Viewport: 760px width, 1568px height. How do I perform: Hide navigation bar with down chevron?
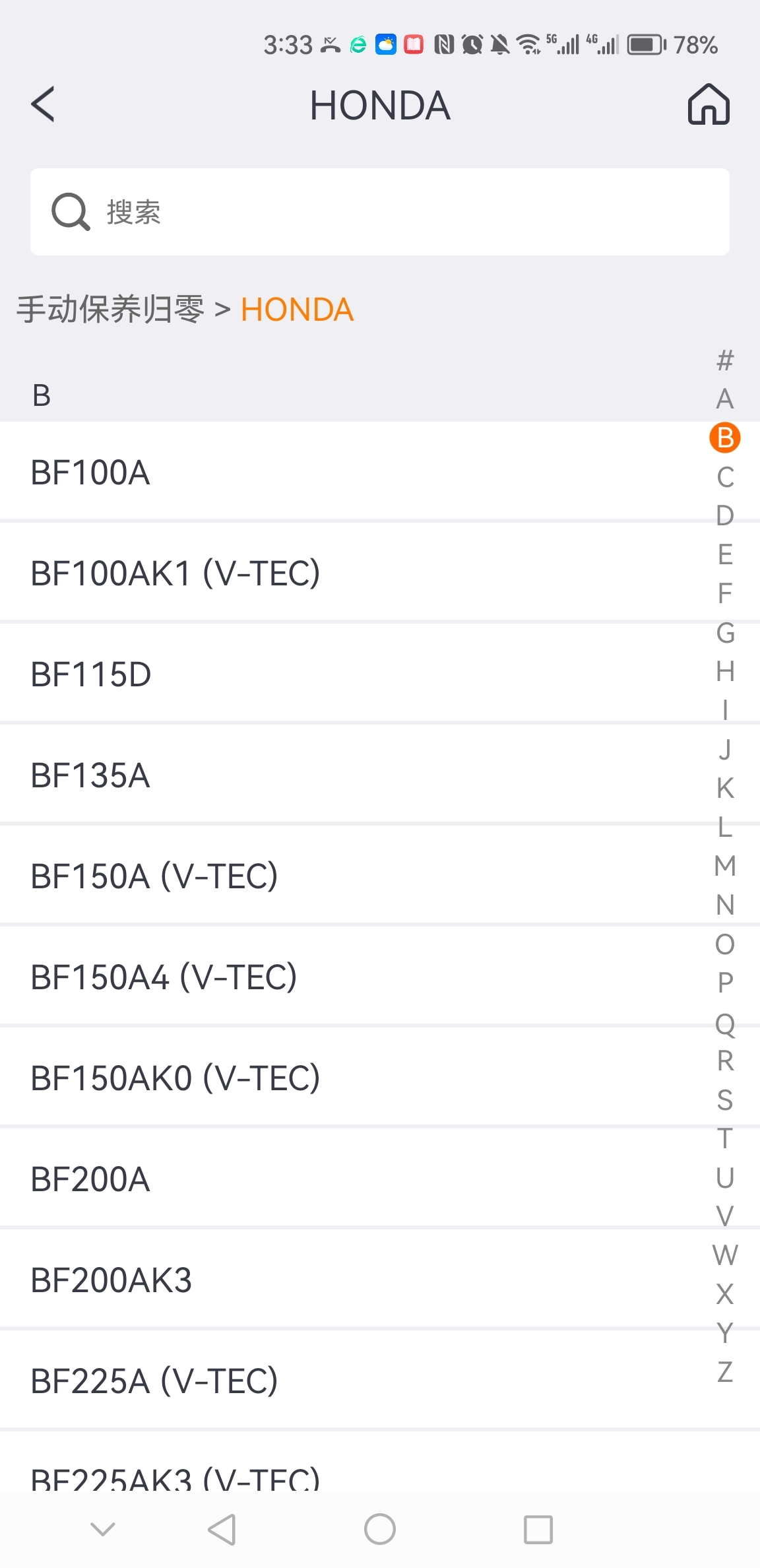(x=103, y=1528)
